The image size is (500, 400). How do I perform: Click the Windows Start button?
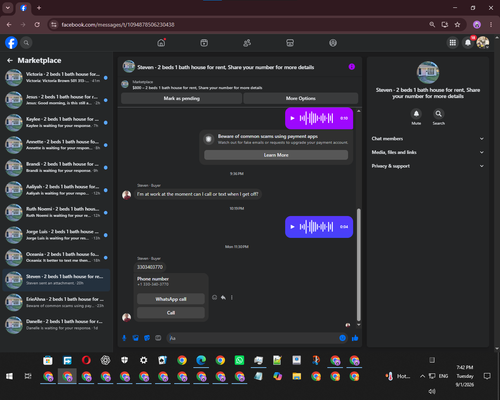(x=9, y=376)
